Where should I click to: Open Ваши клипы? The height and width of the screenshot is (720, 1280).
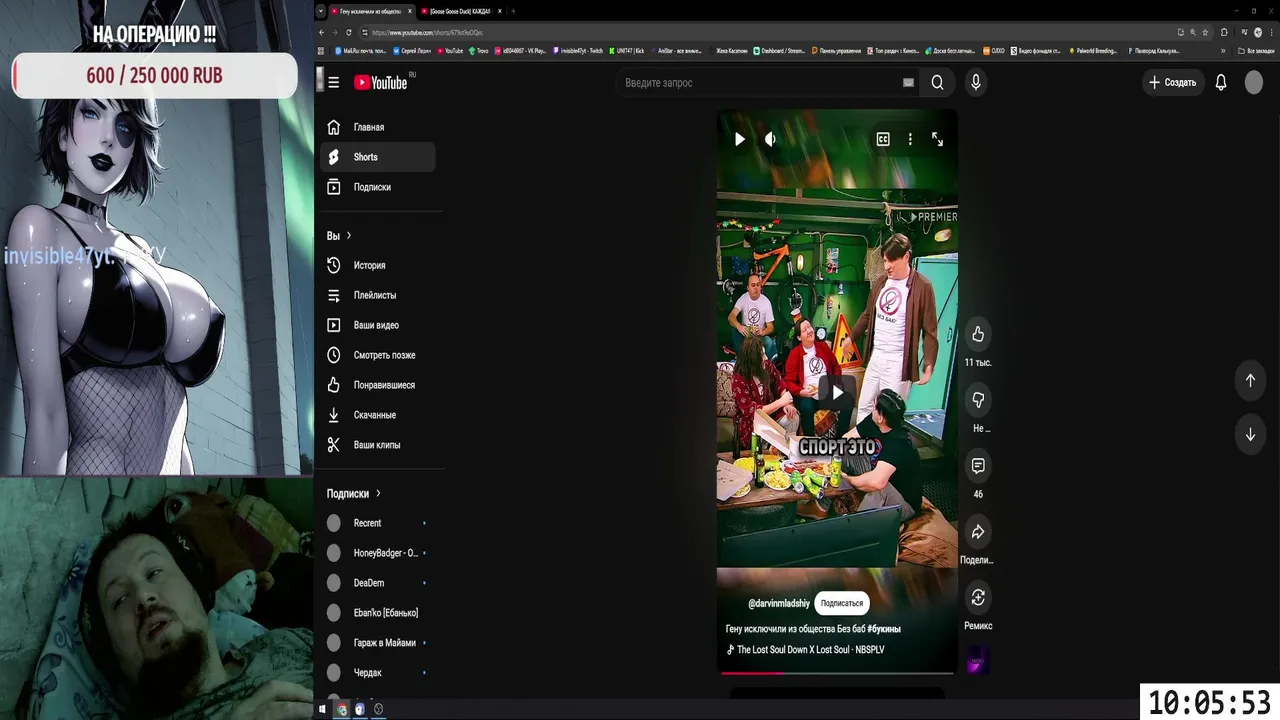tap(378, 445)
